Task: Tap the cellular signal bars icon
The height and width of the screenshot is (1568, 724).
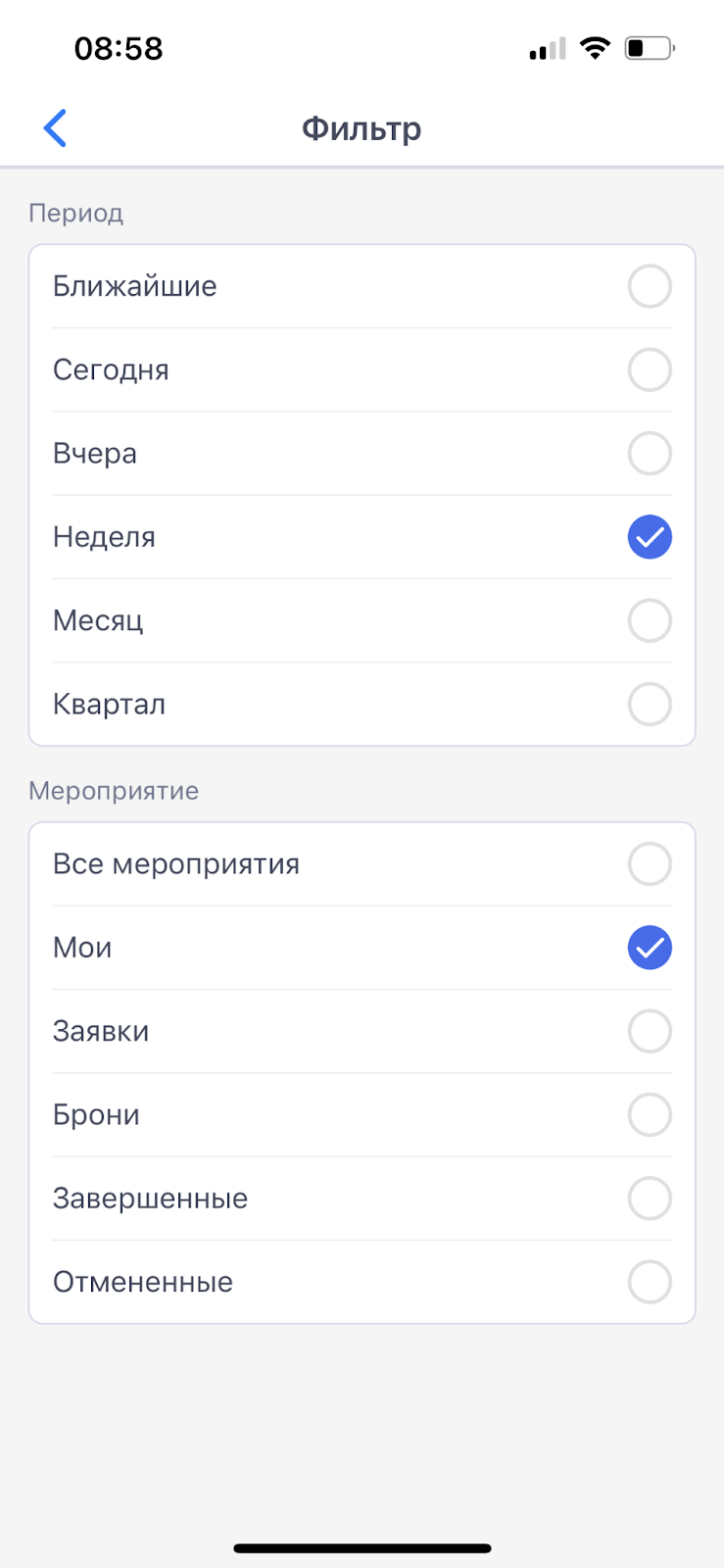Action: [547, 49]
